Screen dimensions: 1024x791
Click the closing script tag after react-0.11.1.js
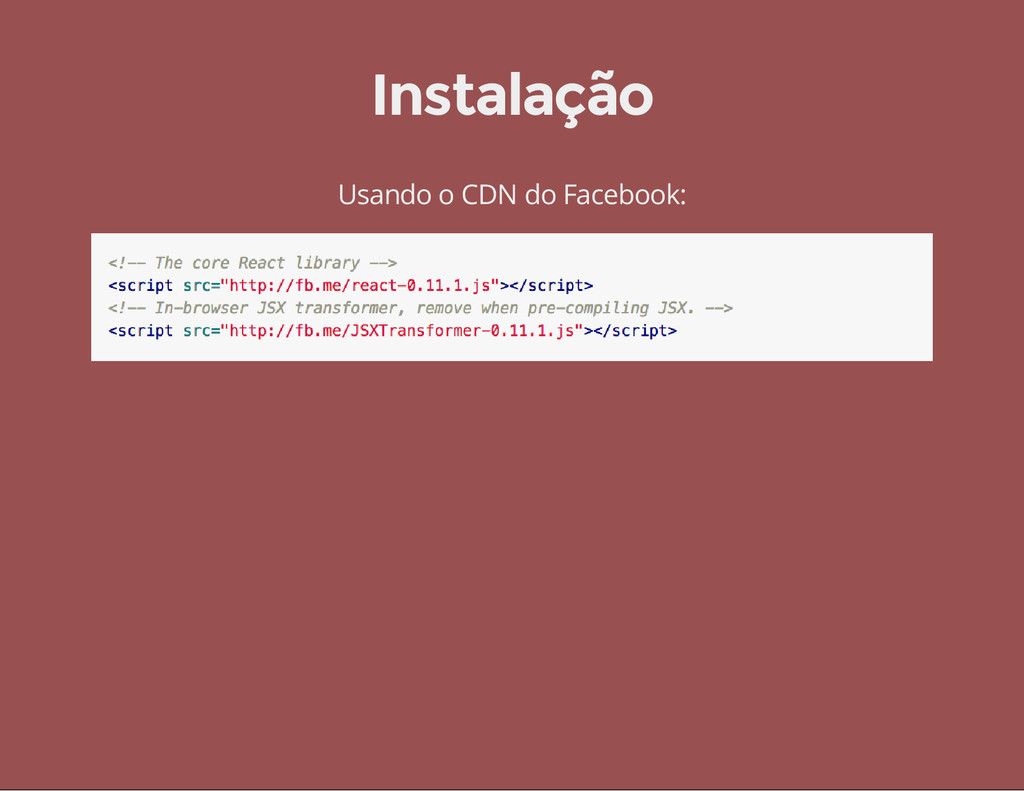pos(551,286)
